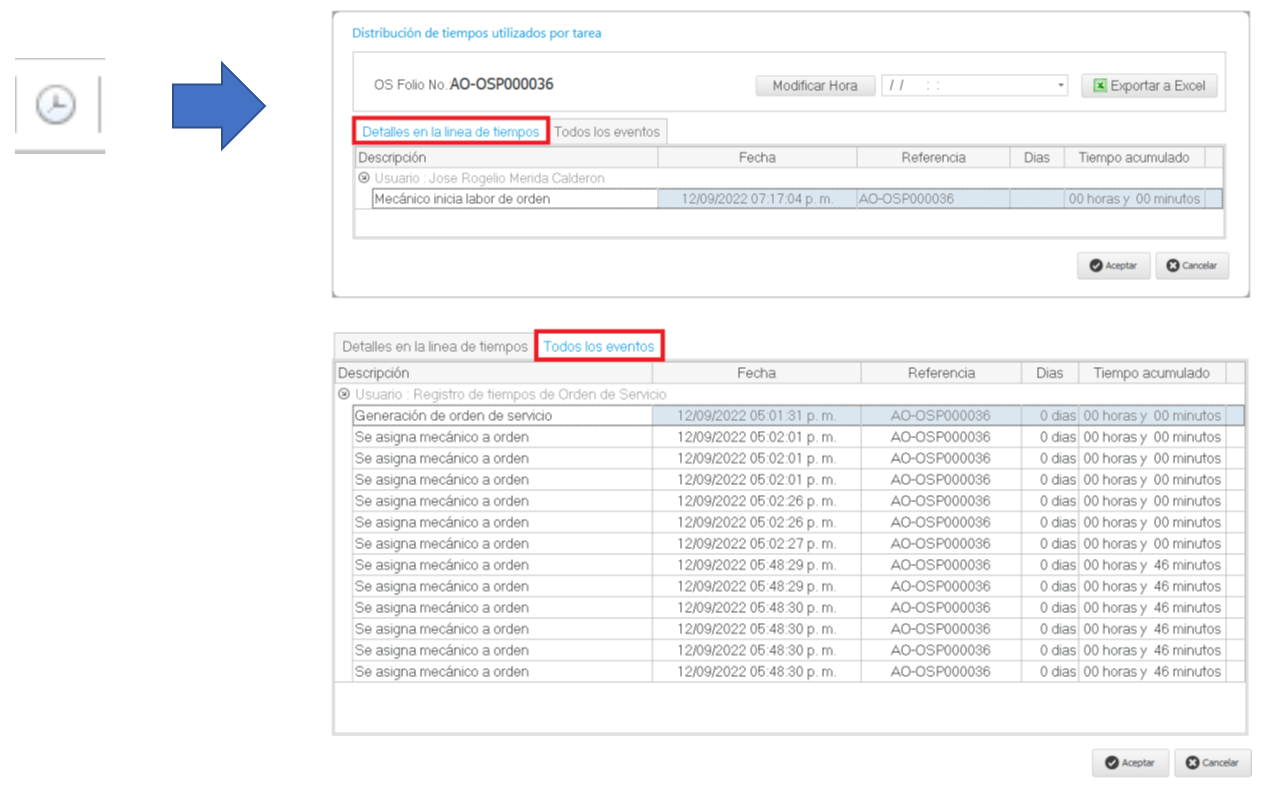The width and height of the screenshot is (1269, 785).
Task: Click Tiempo acumulado header in lower table
Action: [1152, 373]
